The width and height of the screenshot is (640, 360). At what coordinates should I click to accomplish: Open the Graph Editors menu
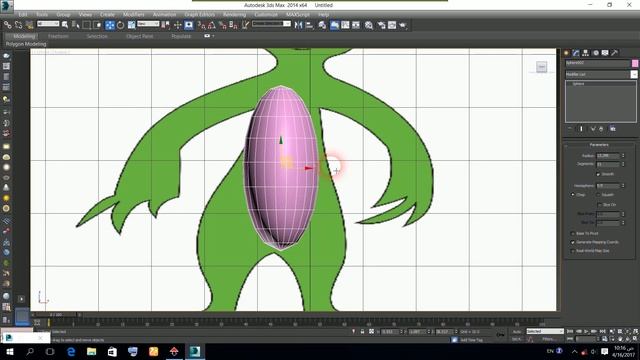coord(200,14)
